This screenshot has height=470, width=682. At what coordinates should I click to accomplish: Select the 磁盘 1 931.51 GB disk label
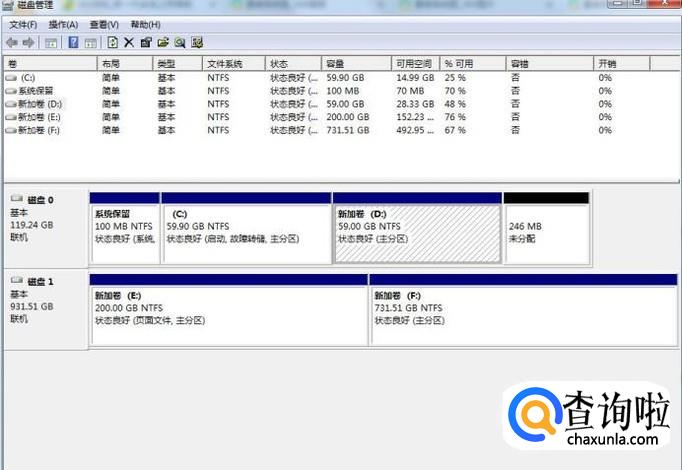46,308
